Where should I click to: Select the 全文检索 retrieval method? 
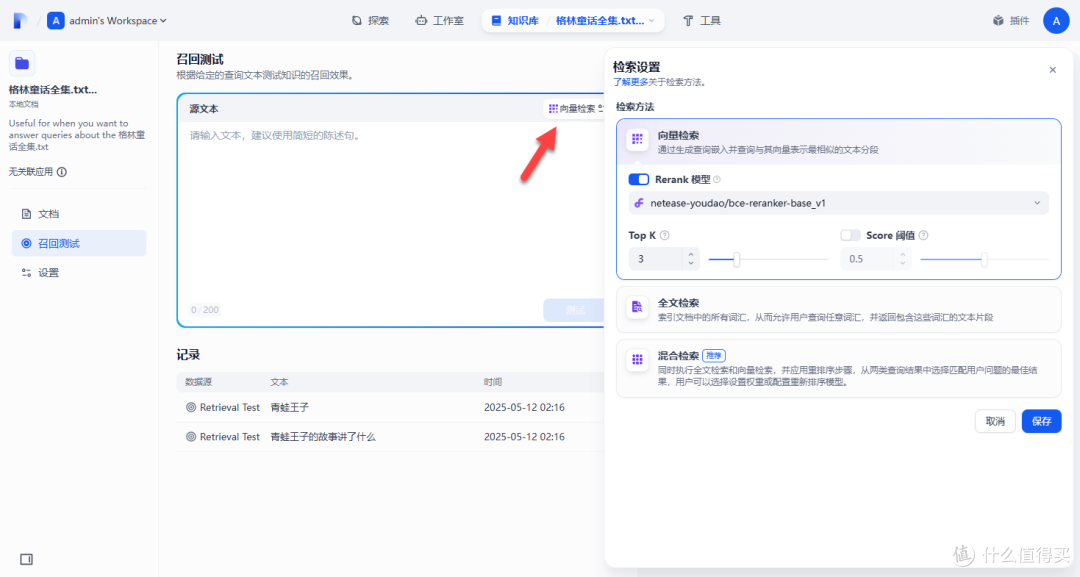[838, 310]
